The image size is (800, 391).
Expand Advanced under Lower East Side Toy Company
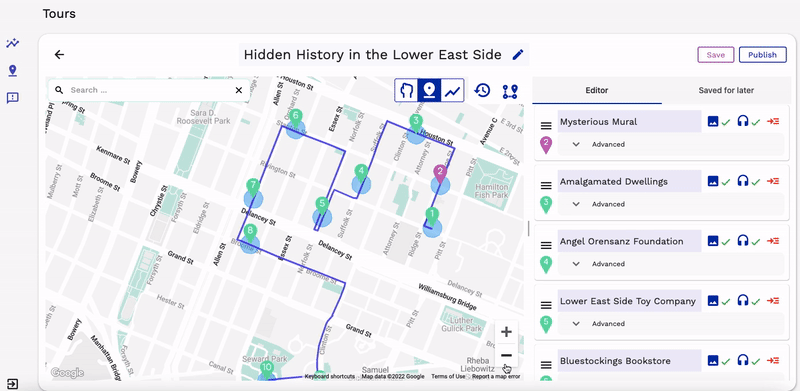pyautogui.click(x=670, y=324)
